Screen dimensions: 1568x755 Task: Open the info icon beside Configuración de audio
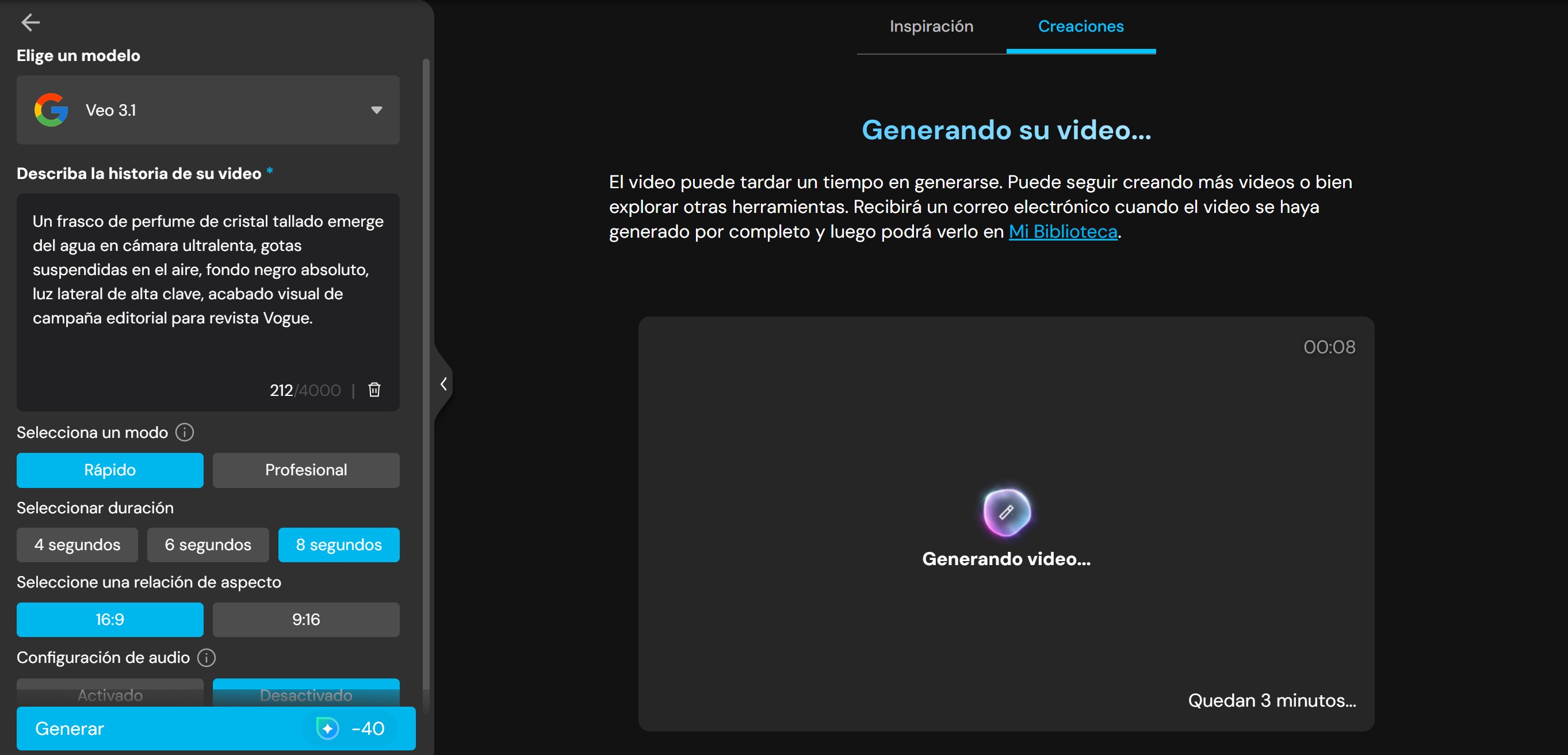(x=206, y=658)
